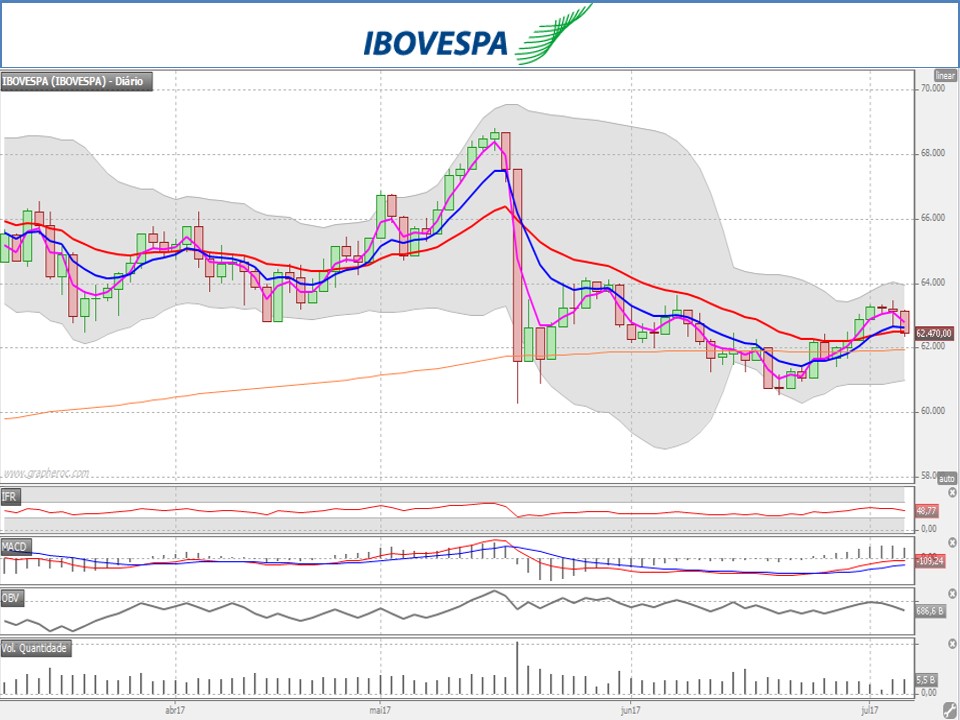Toggle the linear scale button
Image resolution: width=960 pixels, height=720 pixels.
pyautogui.click(x=945, y=75)
